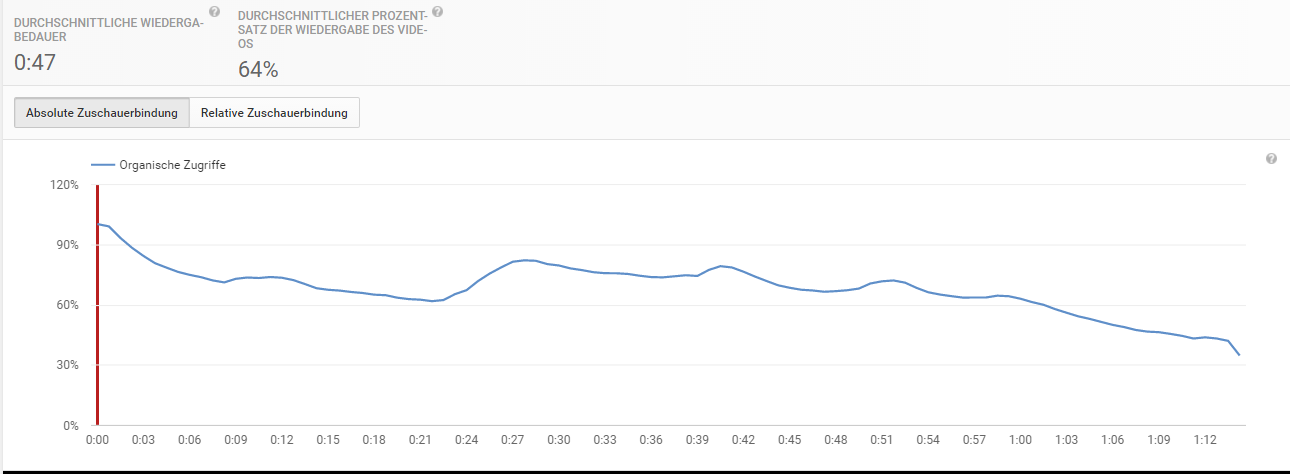Screen dimensions: 1290x474
Task: Click the 0:12 time axis label
Action: click(x=281, y=440)
